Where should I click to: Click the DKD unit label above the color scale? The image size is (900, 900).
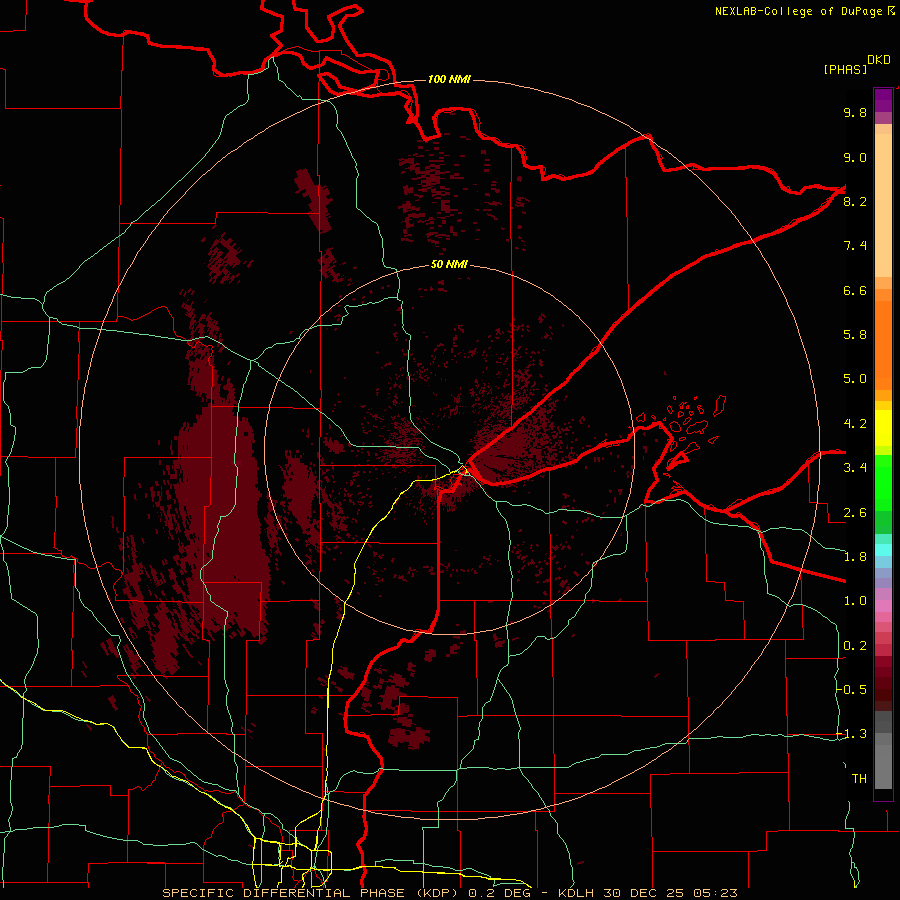click(x=879, y=60)
